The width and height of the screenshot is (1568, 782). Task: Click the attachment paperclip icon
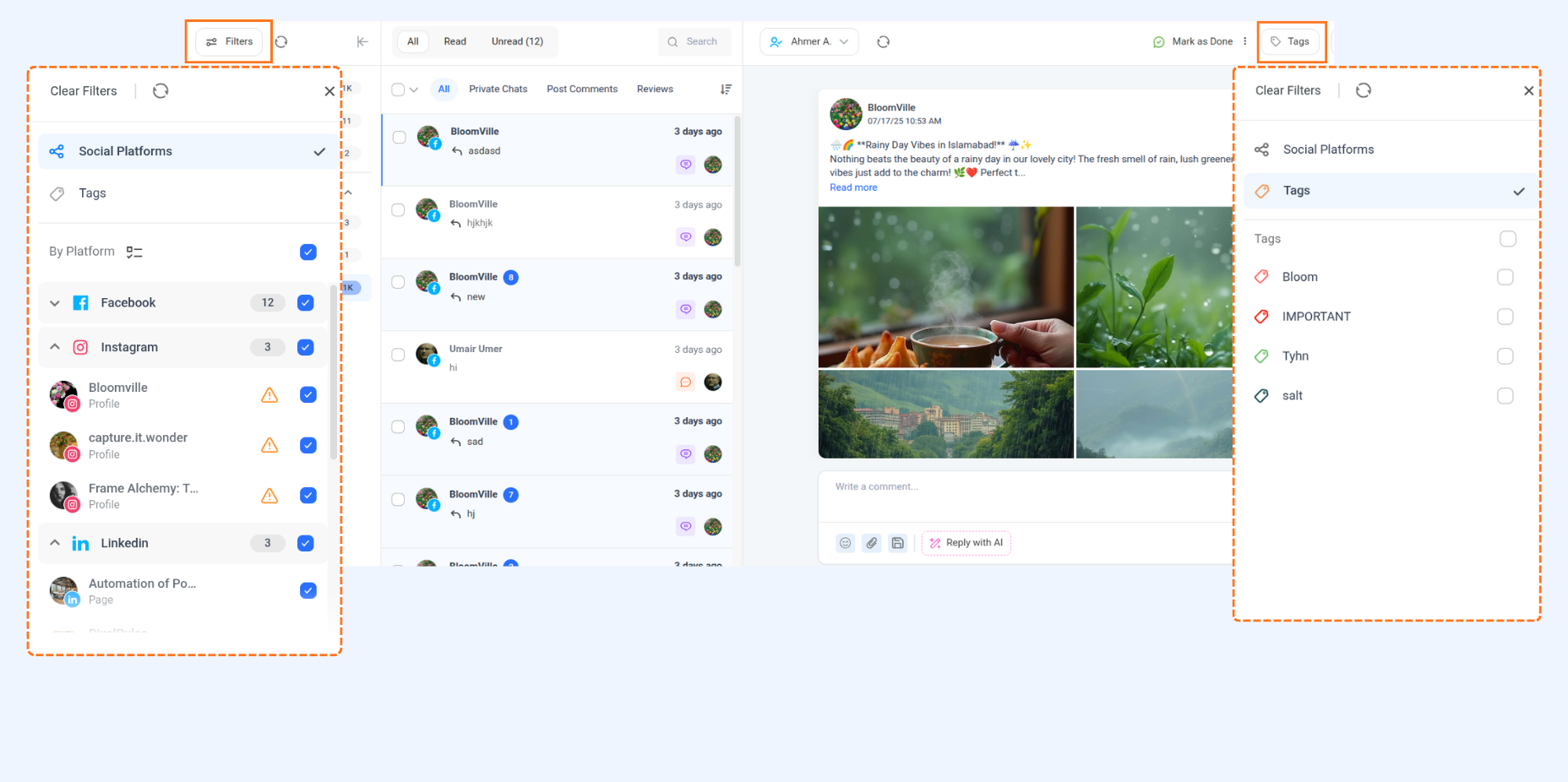coord(872,543)
